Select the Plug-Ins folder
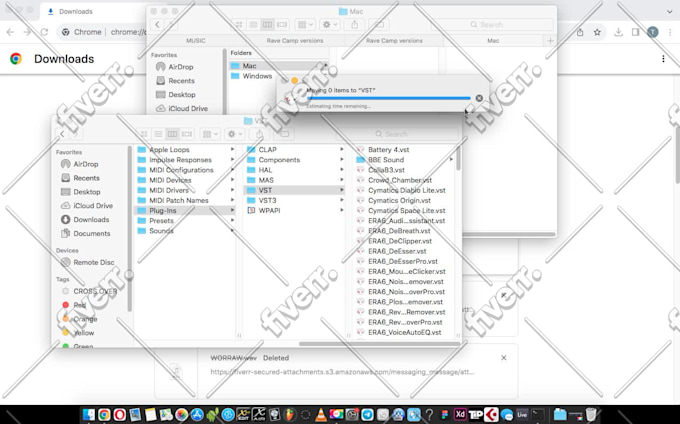 click(x=186, y=210)
